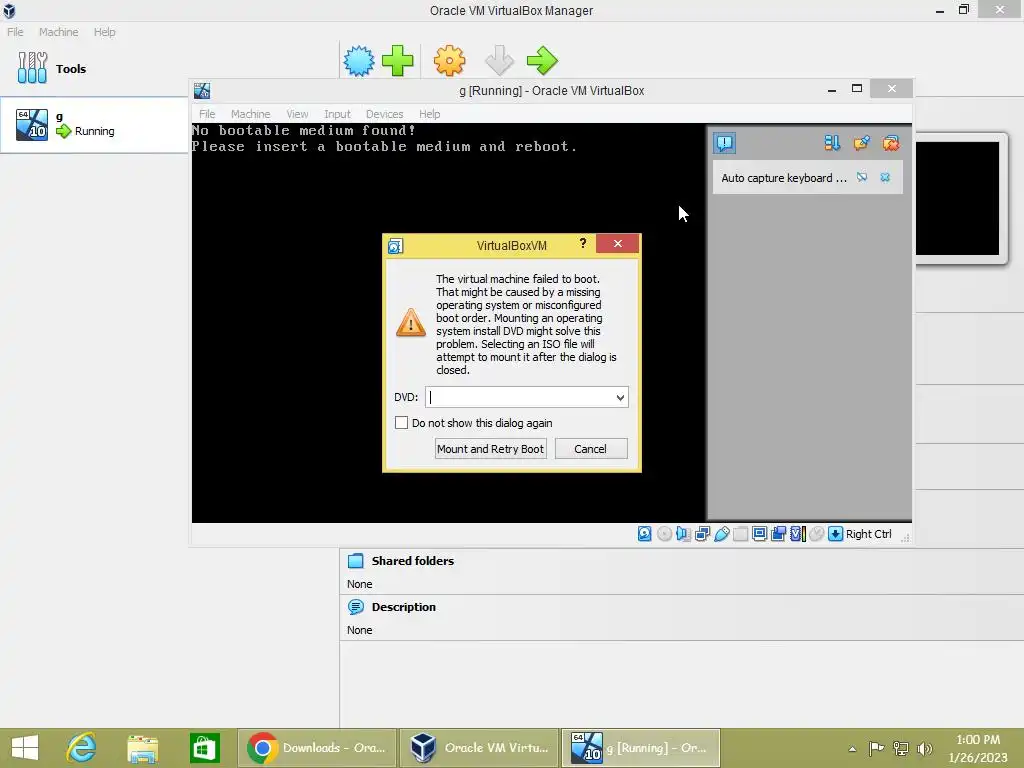Click the sort notifications arrow icon

pos(832,143)
